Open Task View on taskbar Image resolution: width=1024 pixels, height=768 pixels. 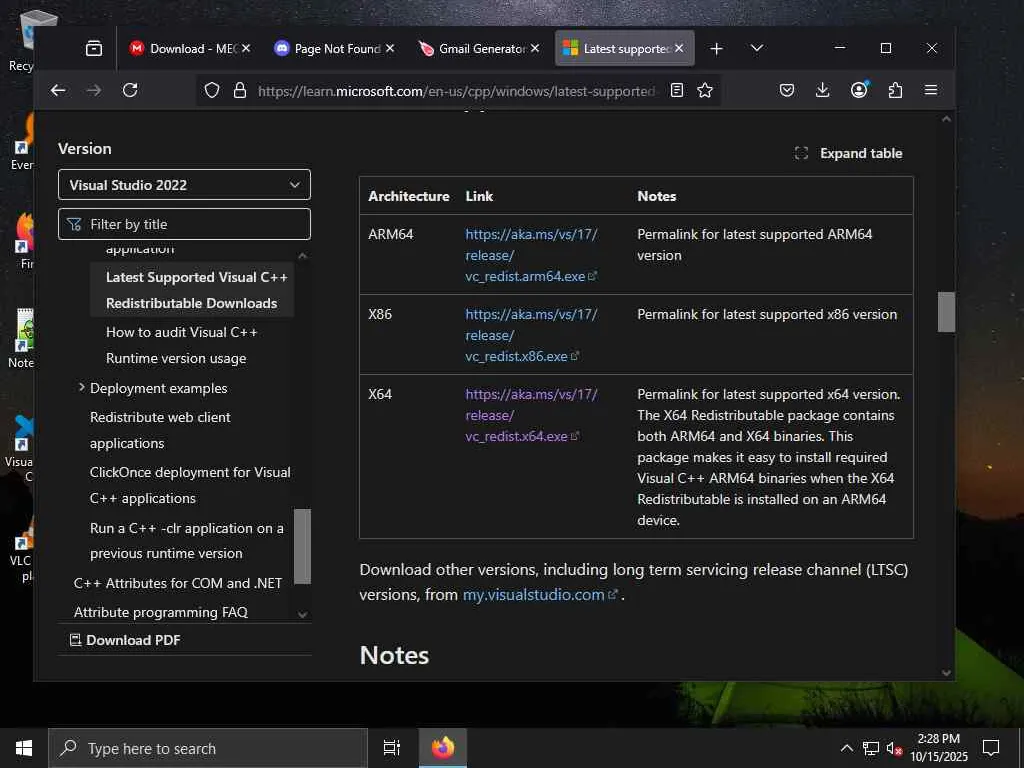click(392, 748)
